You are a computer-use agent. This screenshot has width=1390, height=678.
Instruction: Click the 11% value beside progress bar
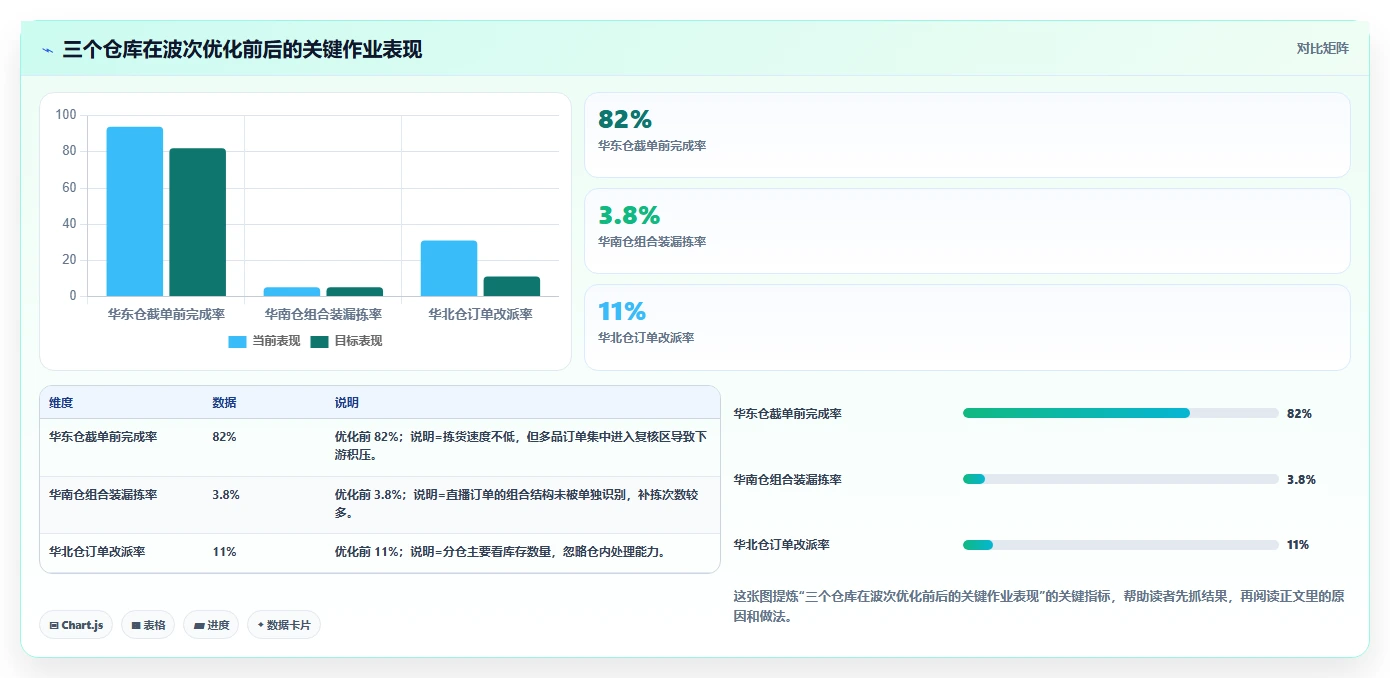pyautogui.click(x=1298, y=545)
